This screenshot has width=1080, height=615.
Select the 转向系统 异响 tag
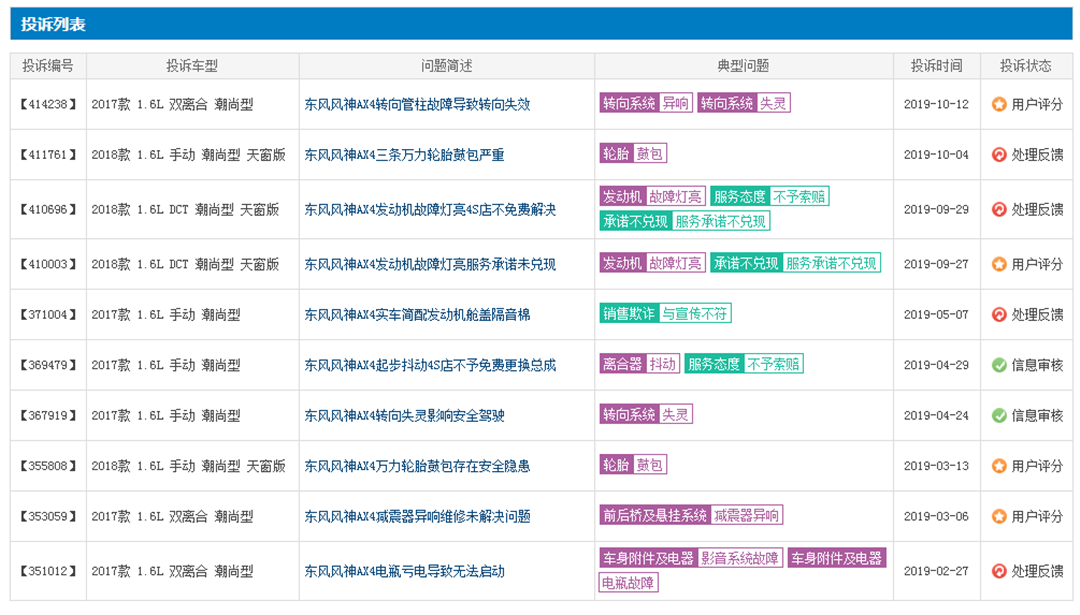pos(646,103)
